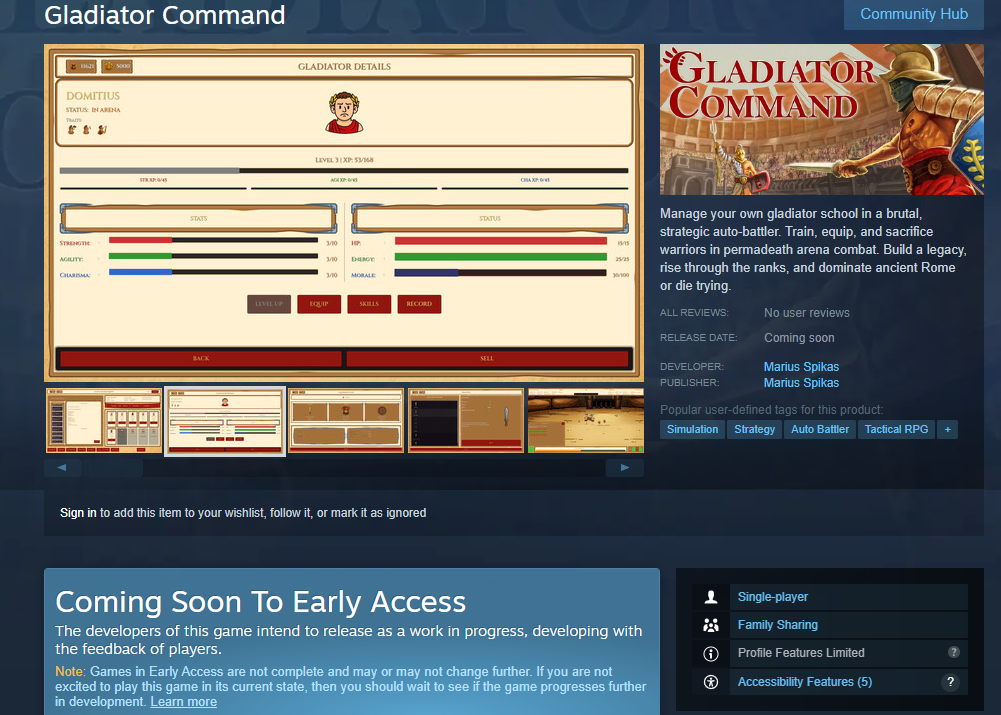
Task: Click the right arrow of the screenshot strip
Action: (625, 468)
